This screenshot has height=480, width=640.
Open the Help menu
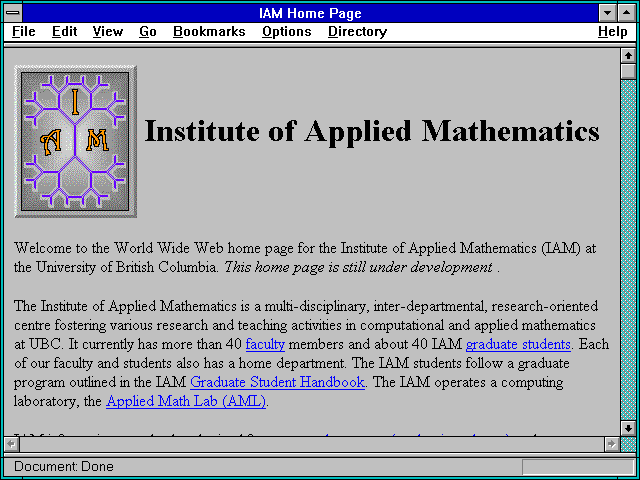[x=612, y=32]
